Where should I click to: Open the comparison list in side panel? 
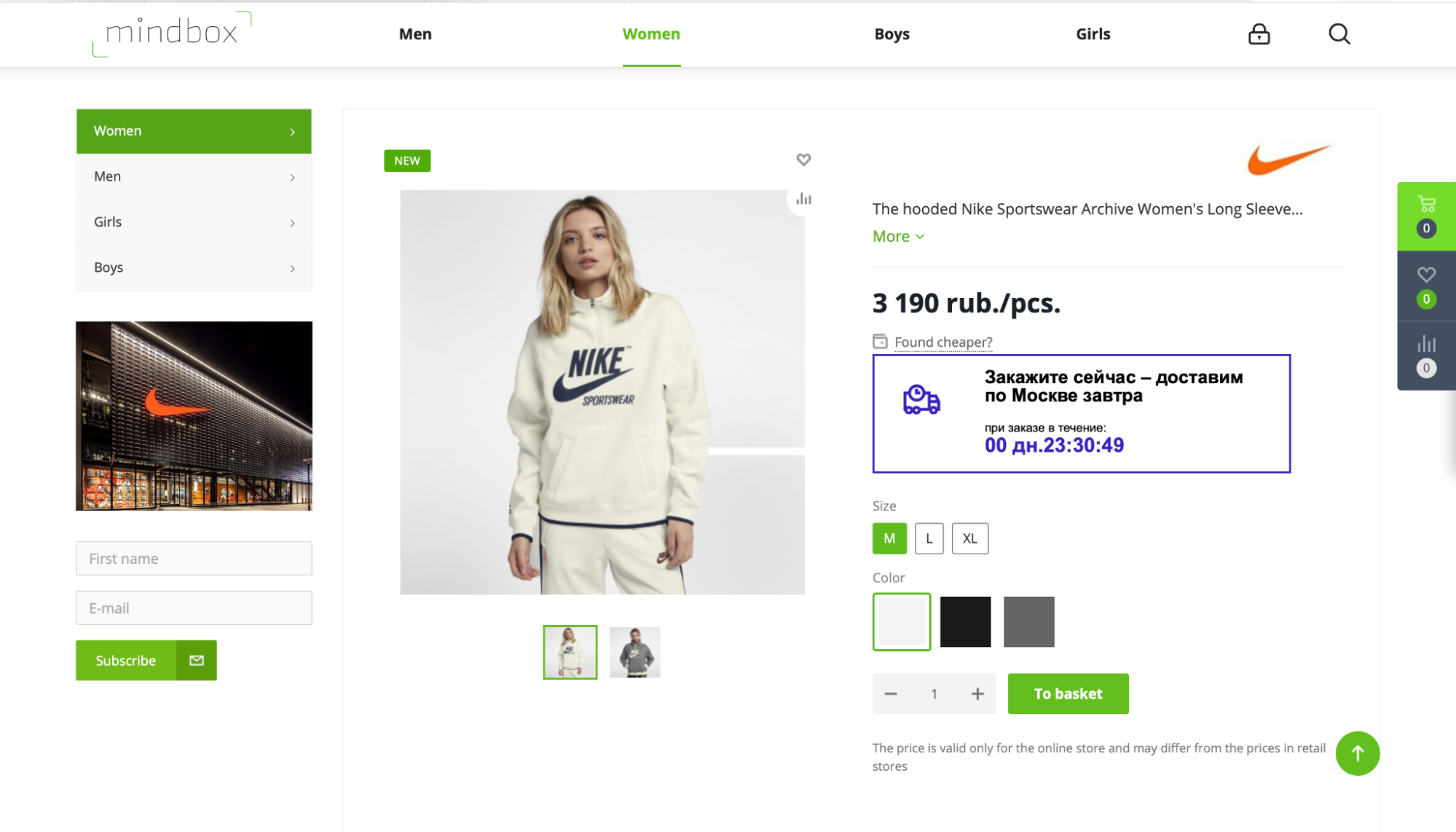click(x=1426, y=356)
